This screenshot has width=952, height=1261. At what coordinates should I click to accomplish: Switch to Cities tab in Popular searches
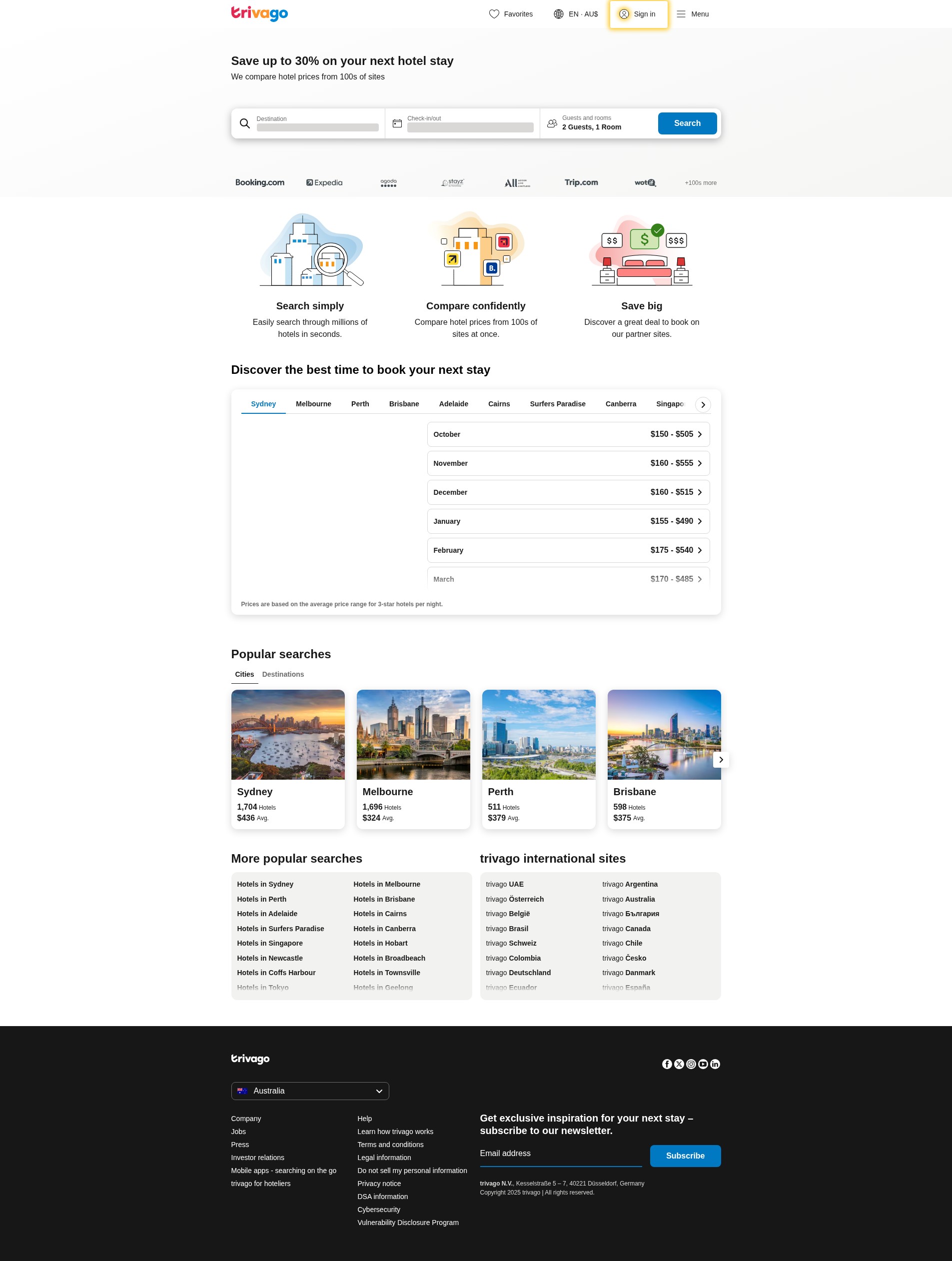[x=244, y=674]
